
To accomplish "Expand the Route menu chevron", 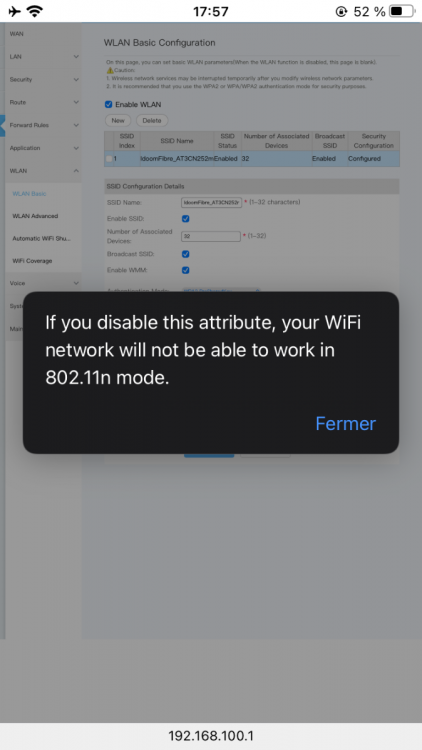I will tap(76, 102).
